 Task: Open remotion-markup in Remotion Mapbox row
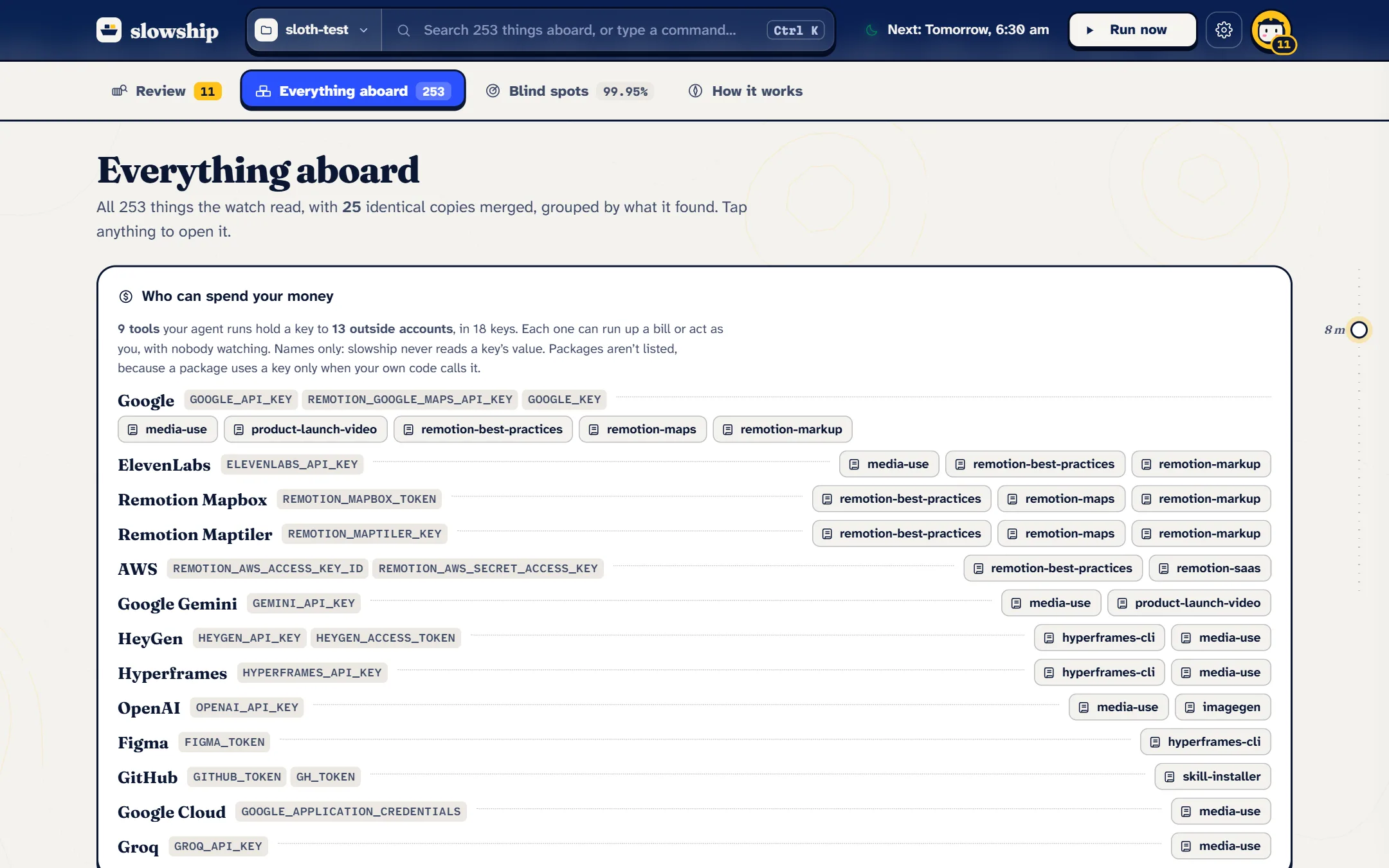[1201, 498]
